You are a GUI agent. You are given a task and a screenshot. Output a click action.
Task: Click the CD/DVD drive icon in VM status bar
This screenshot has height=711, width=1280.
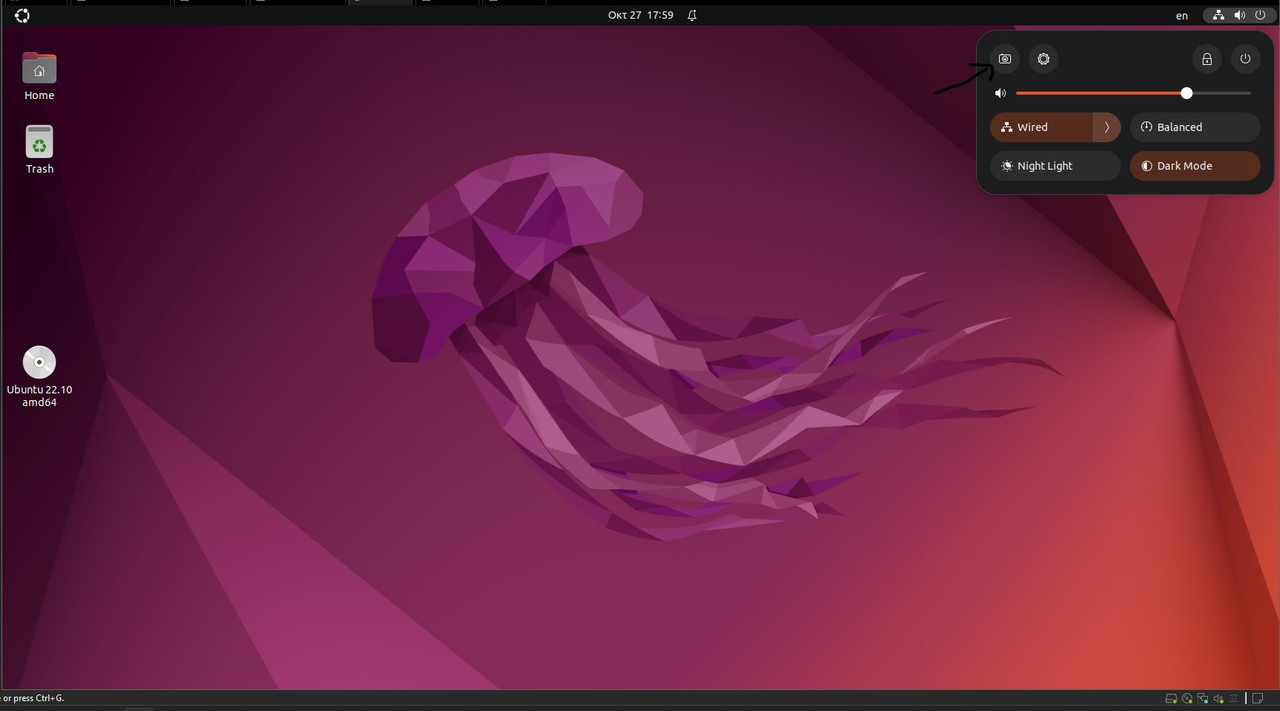tap(1187, 698)
